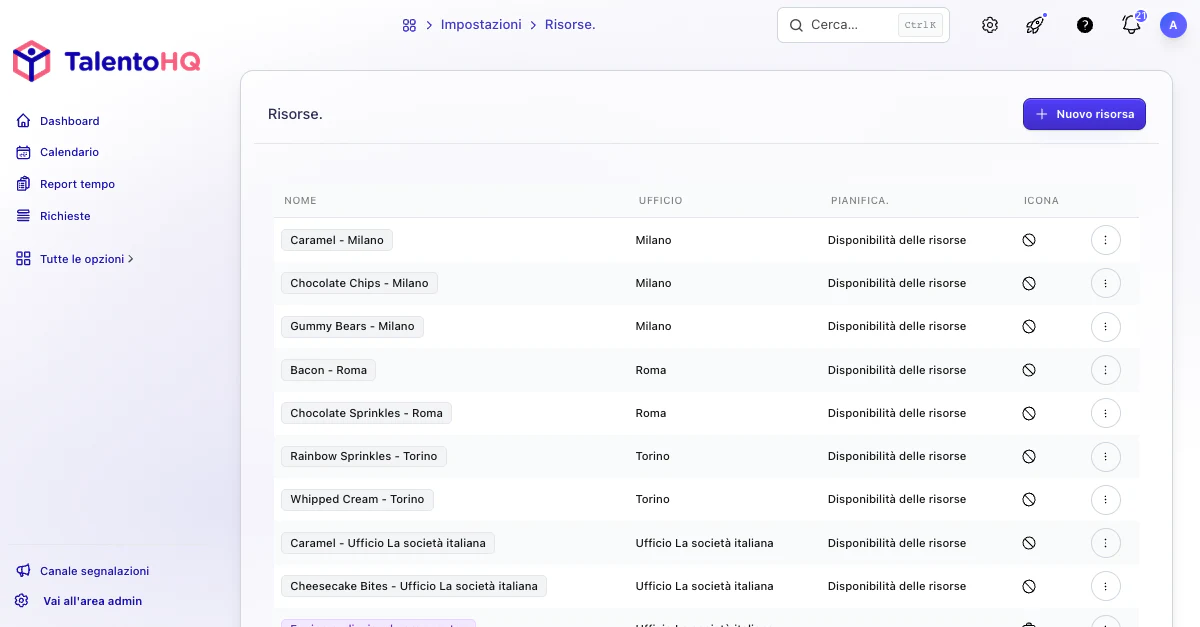
Task: Click the Risorse. breadcrumb
Action: coord(570,25)
